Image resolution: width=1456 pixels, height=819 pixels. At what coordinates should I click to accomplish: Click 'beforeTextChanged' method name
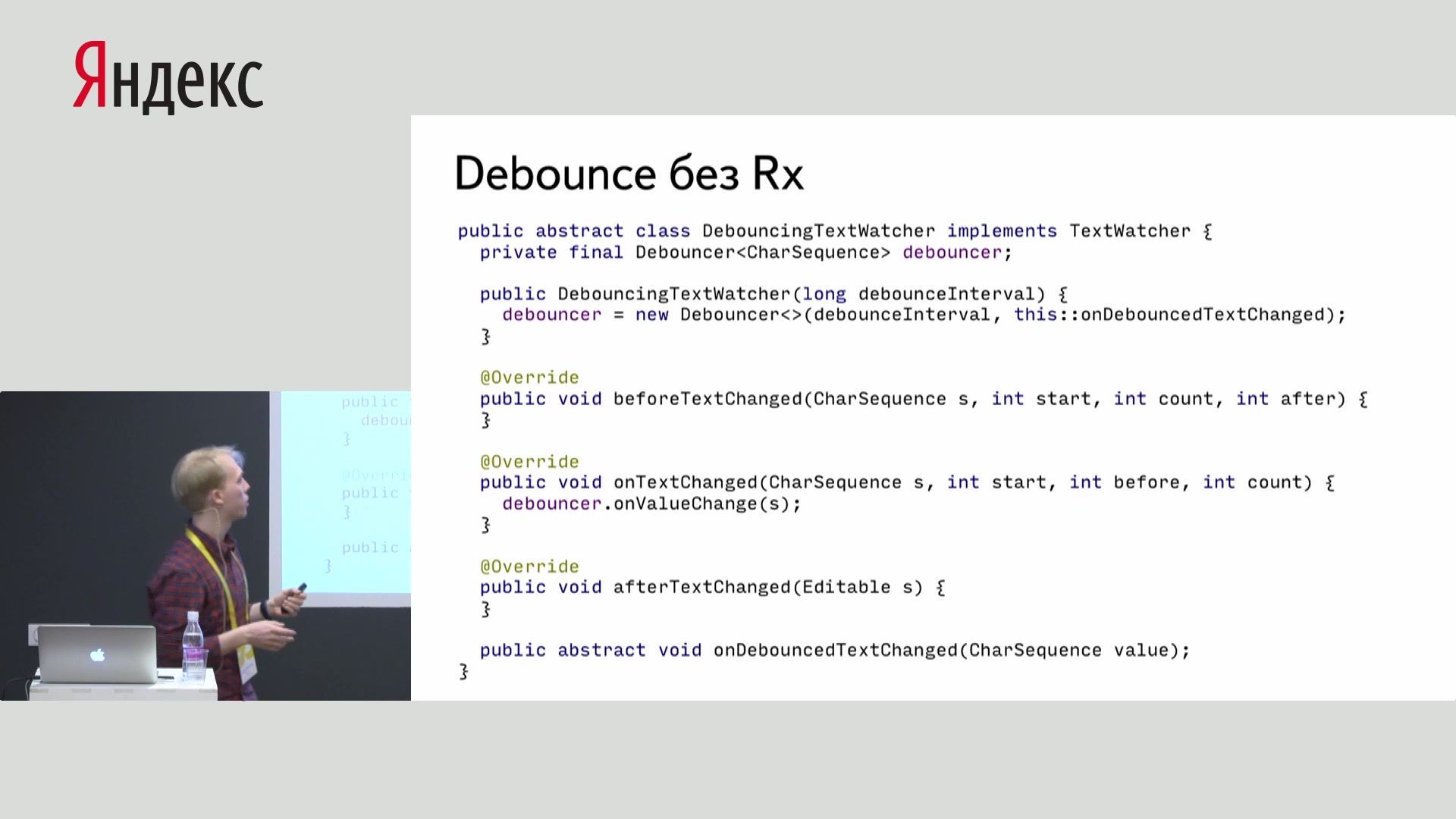pos(707,399)
